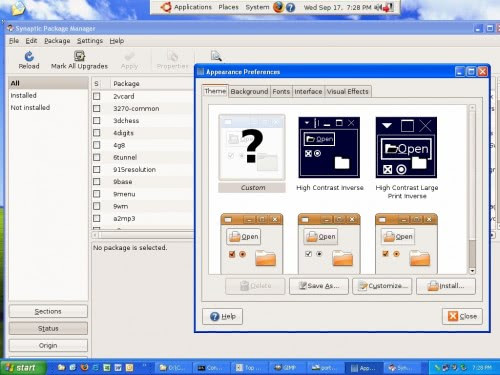500x375 pixels.
Task: Click the volume icon in top panel
Action: point(378,7)
